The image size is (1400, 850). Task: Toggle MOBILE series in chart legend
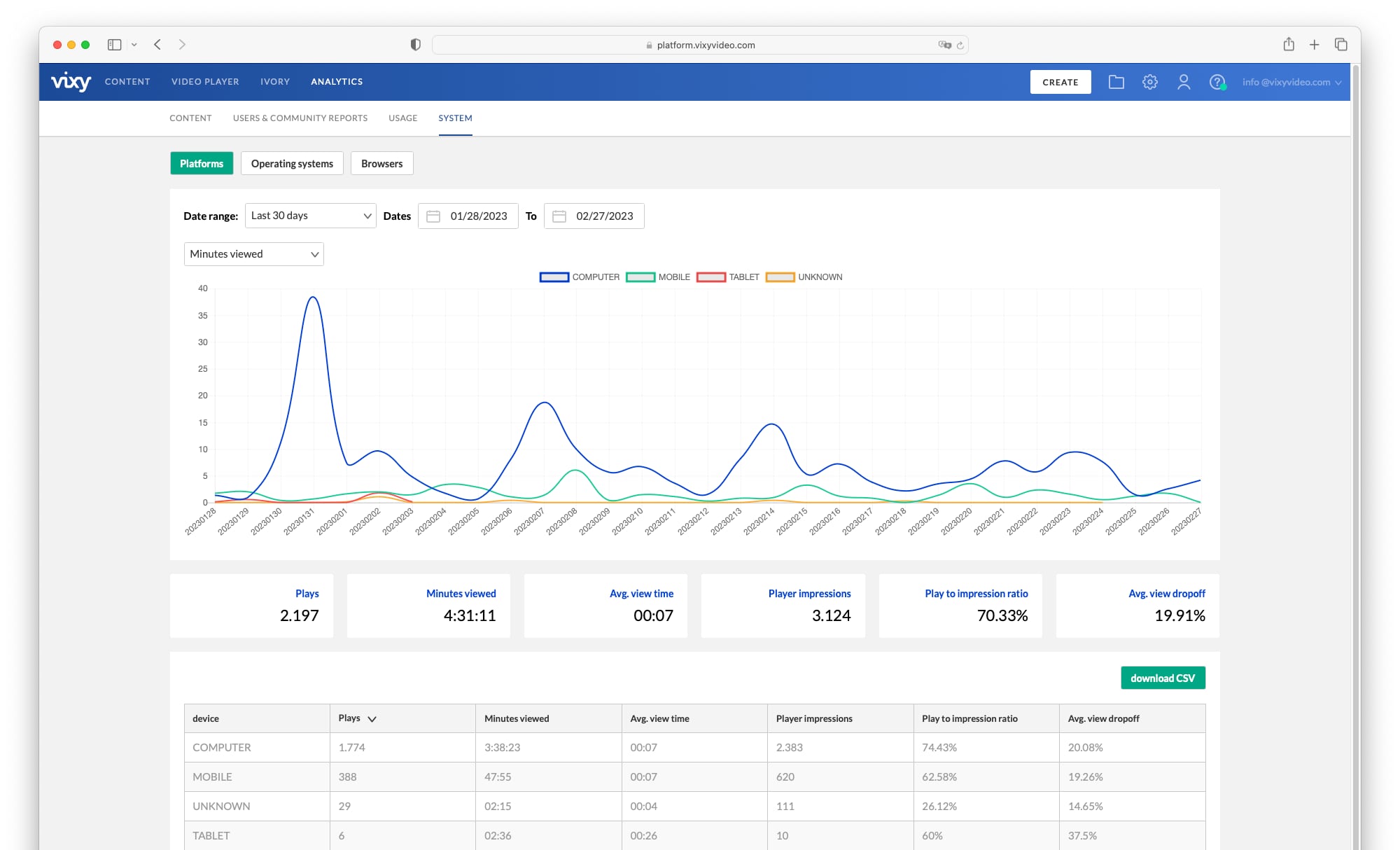658,277
